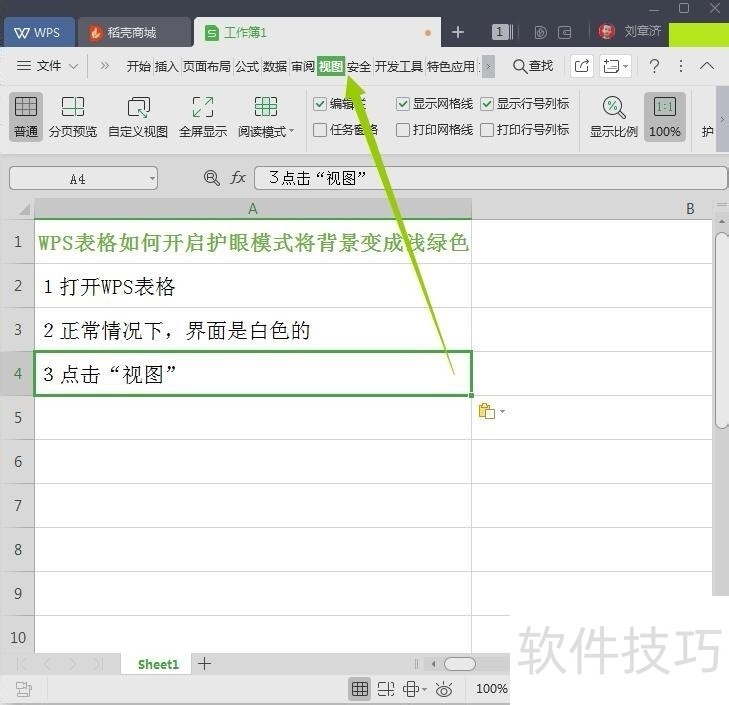Click into the formula bar input
This screenshot has width=729, height=705.
490,178
